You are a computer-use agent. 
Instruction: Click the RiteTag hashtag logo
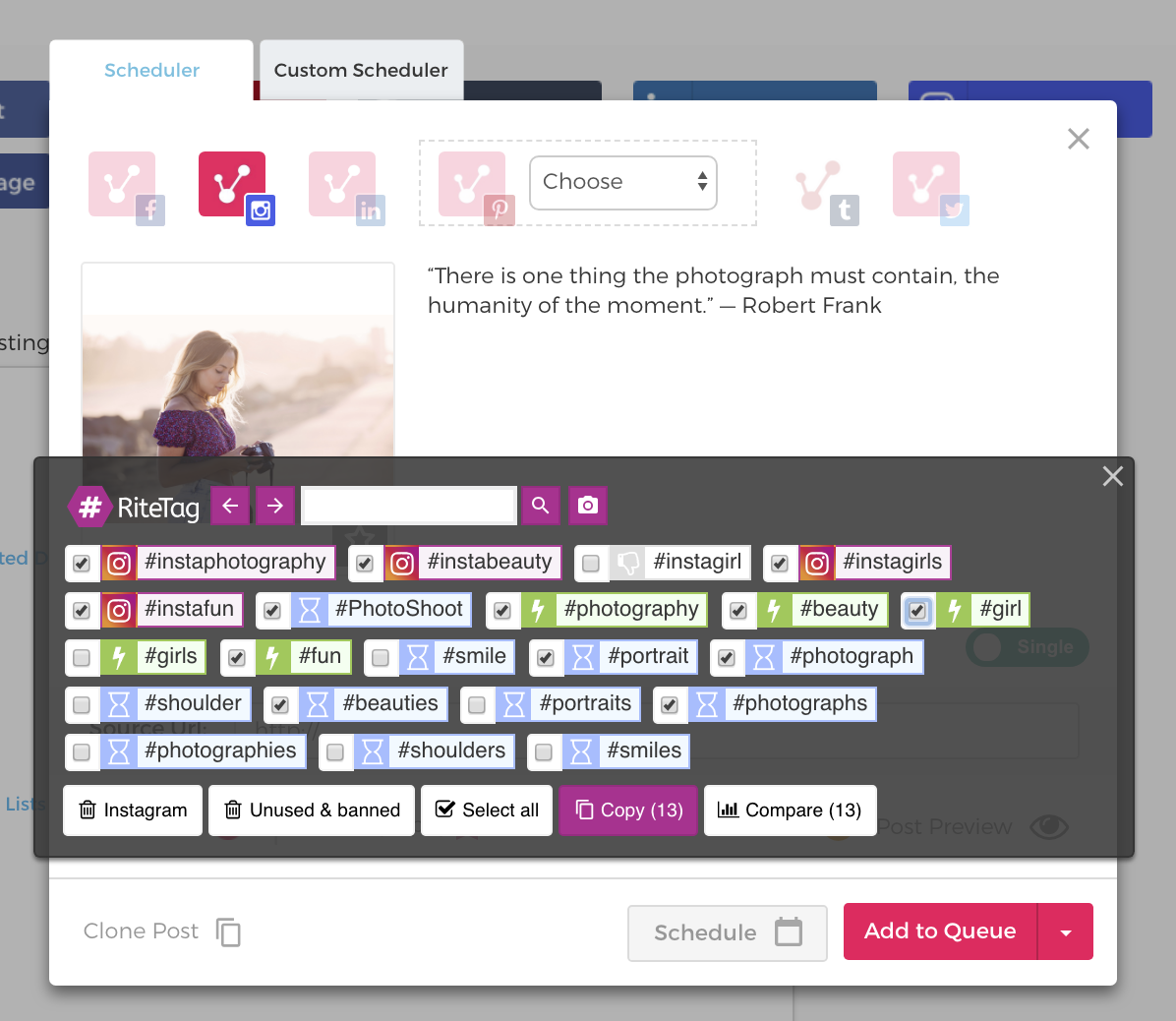pyautogui.click(x=89, y=508)
